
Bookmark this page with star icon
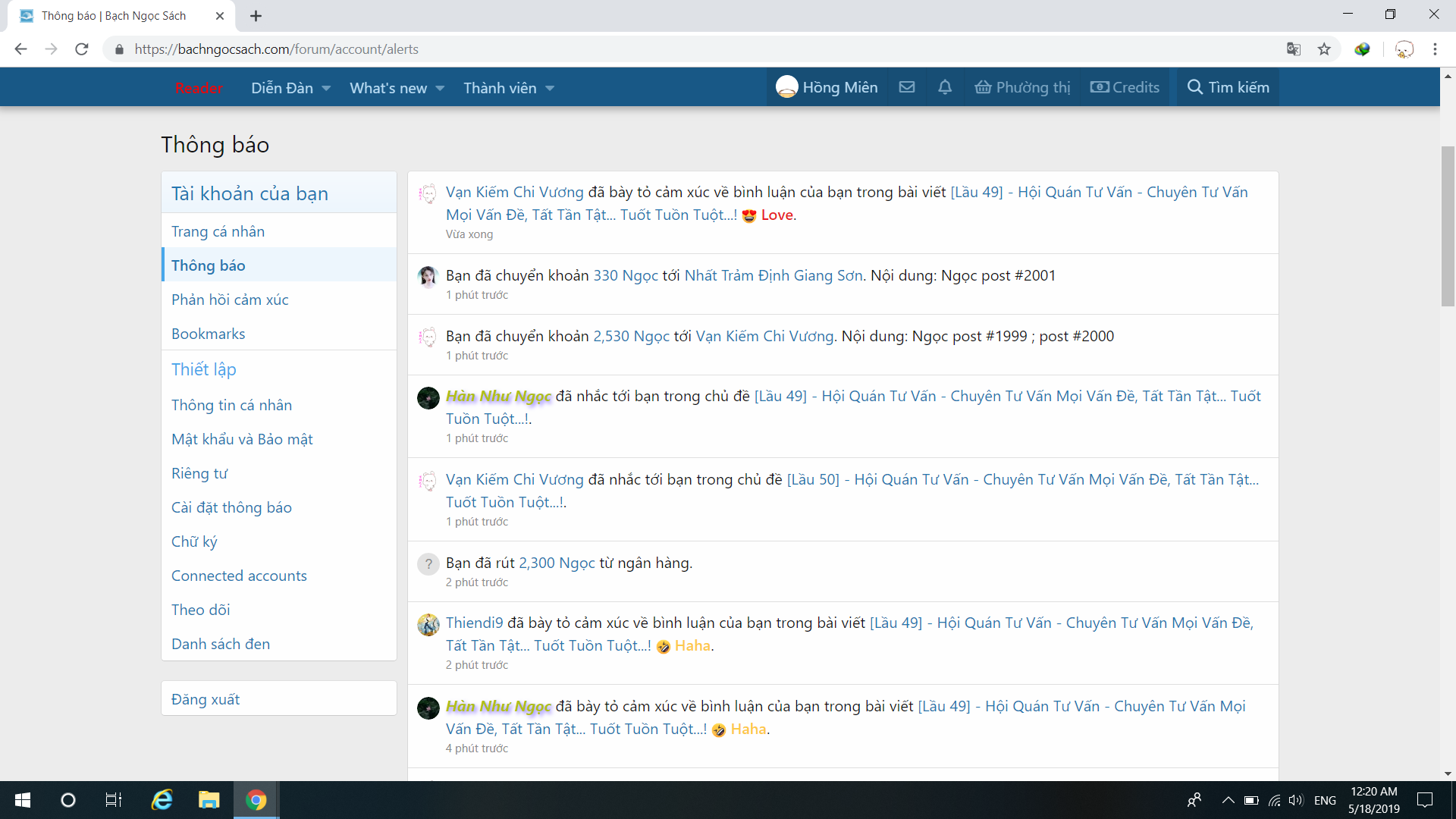1324,49
